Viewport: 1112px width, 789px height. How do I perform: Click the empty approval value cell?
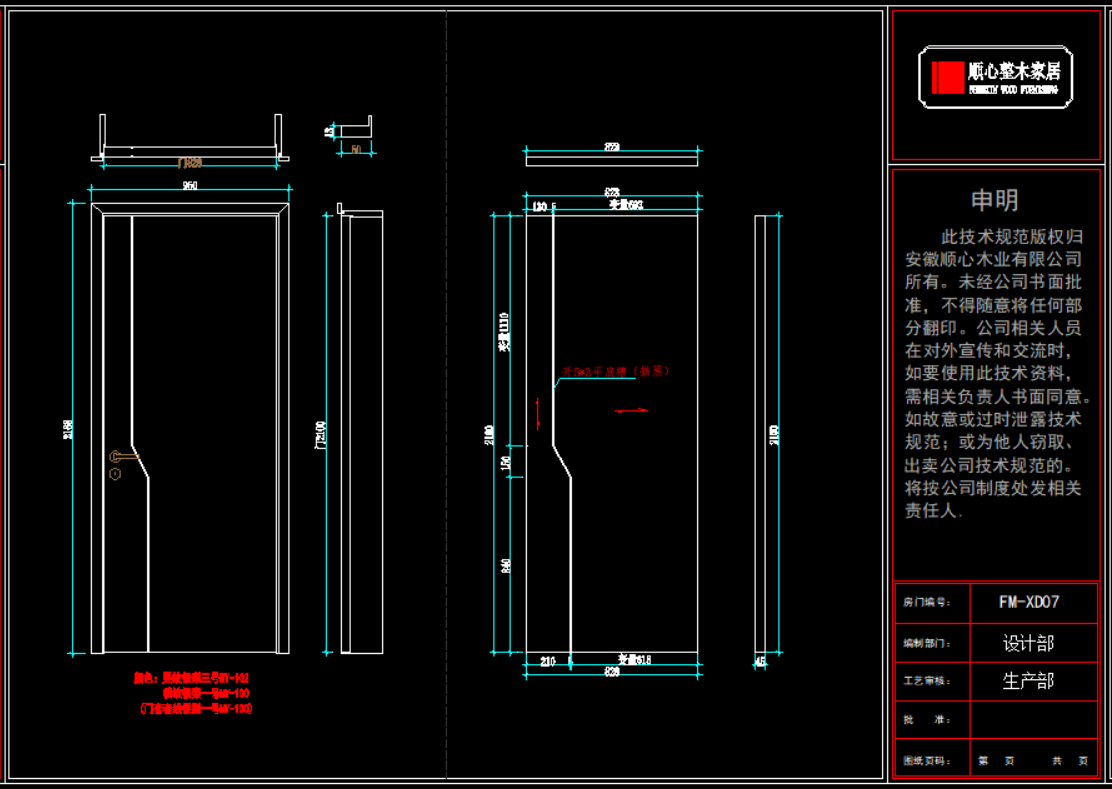tap(1034, 719)
